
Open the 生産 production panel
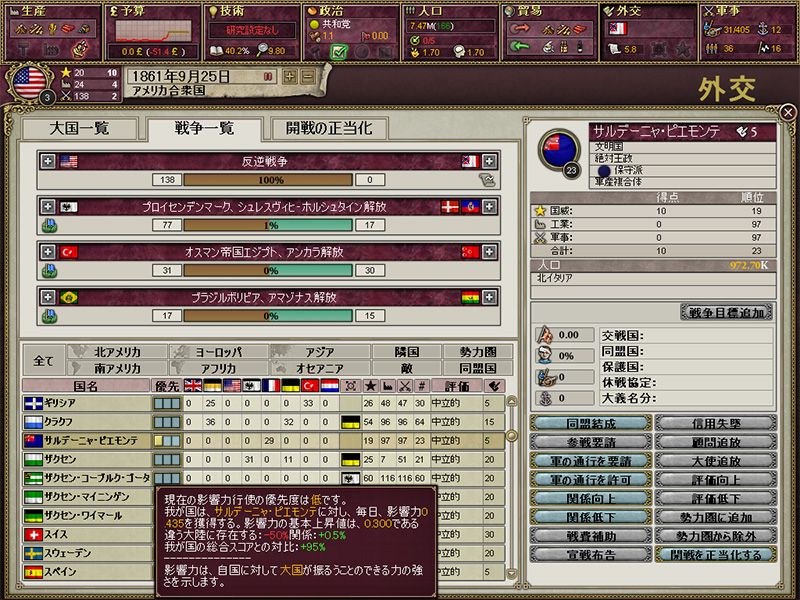(52, 32)
